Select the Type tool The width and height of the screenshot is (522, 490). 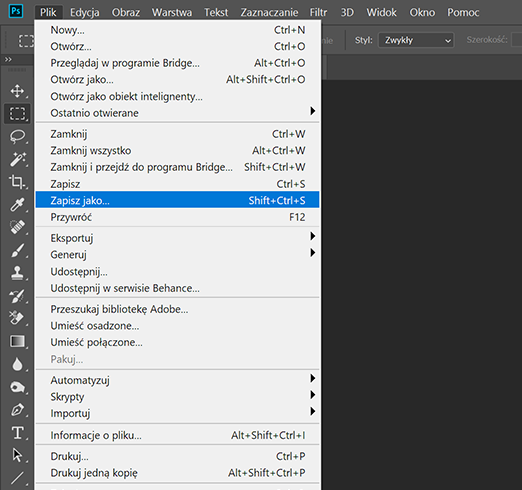click(x=17, y=433)
